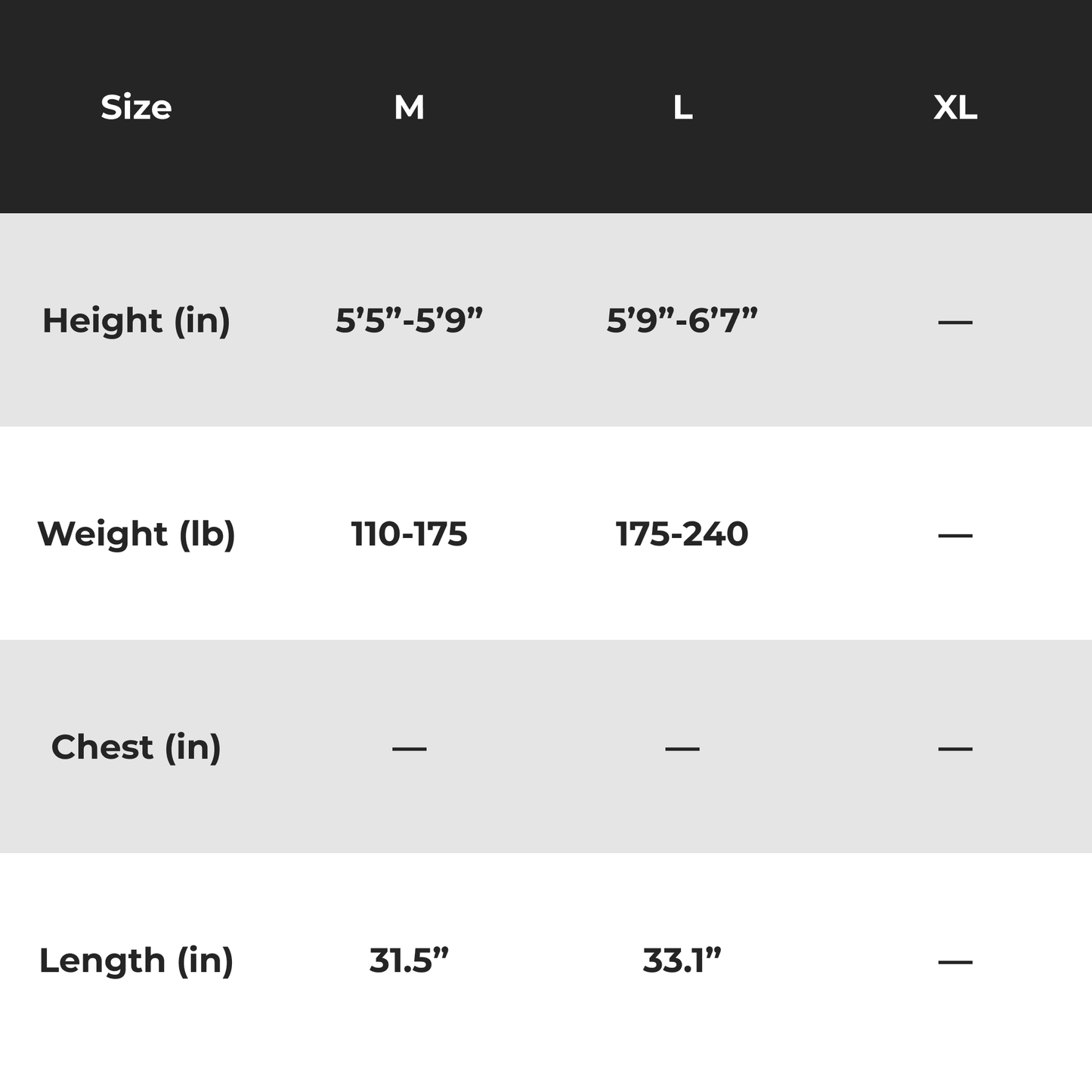Click the Length (in) row label
The width and height of the screenshot is (1092, 1092).
tap(136, 961)
